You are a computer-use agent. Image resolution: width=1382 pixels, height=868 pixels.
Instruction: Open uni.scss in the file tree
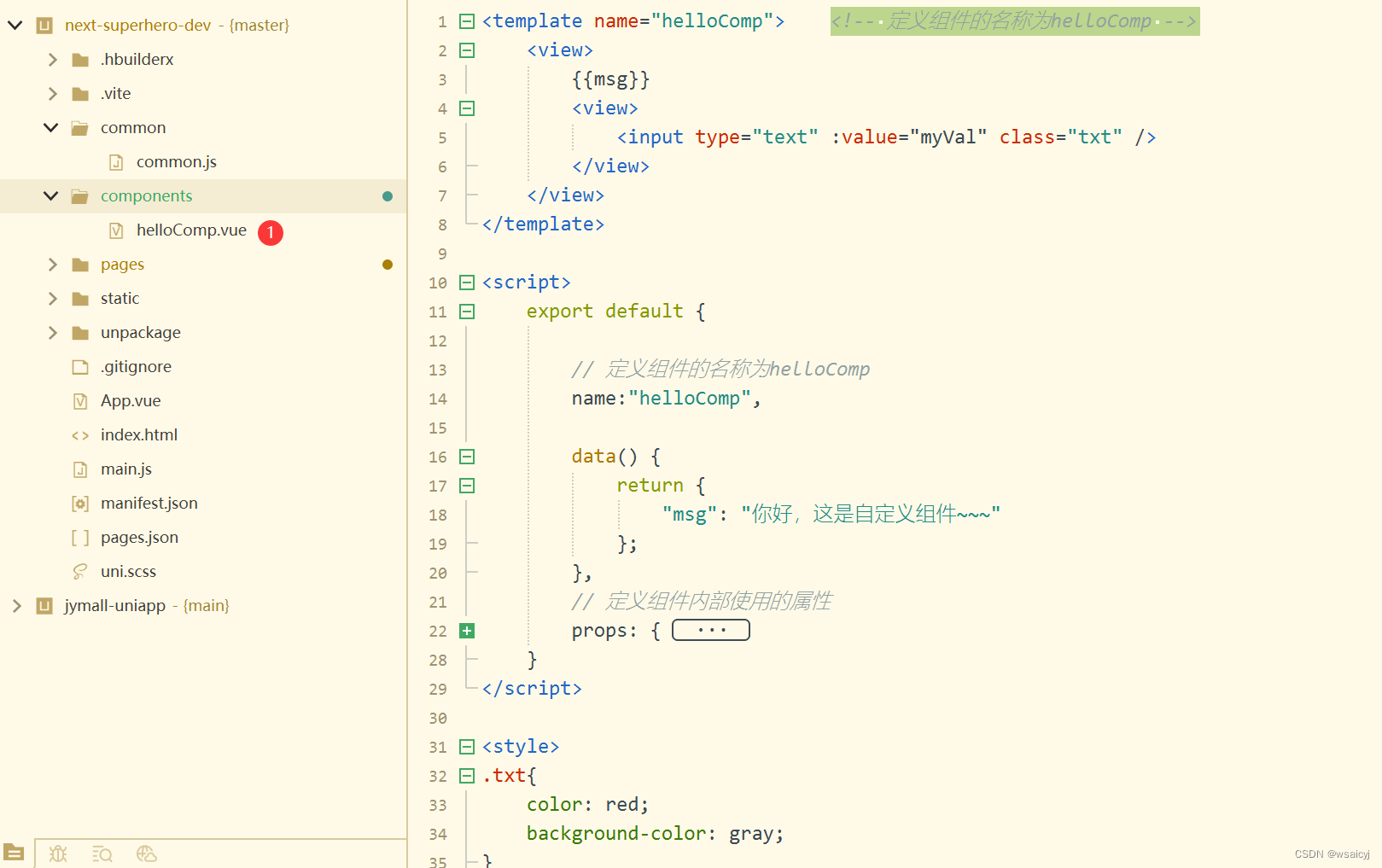[129, 572]
